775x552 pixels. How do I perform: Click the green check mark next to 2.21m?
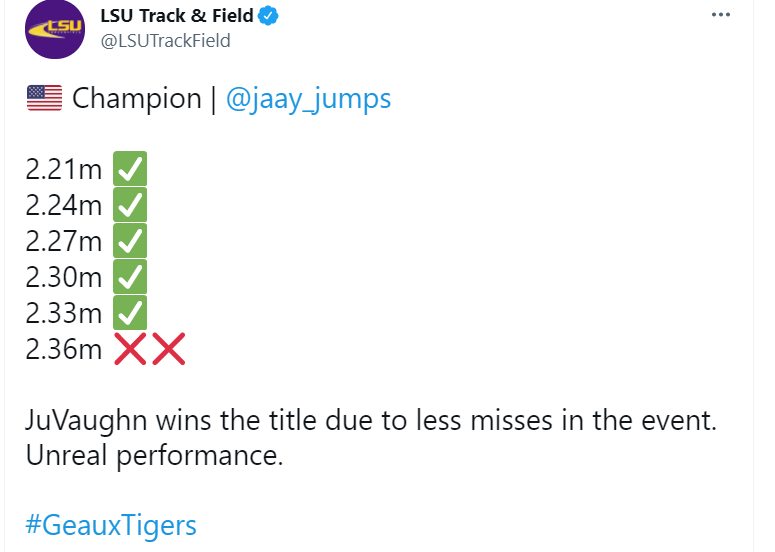point(130,169)
